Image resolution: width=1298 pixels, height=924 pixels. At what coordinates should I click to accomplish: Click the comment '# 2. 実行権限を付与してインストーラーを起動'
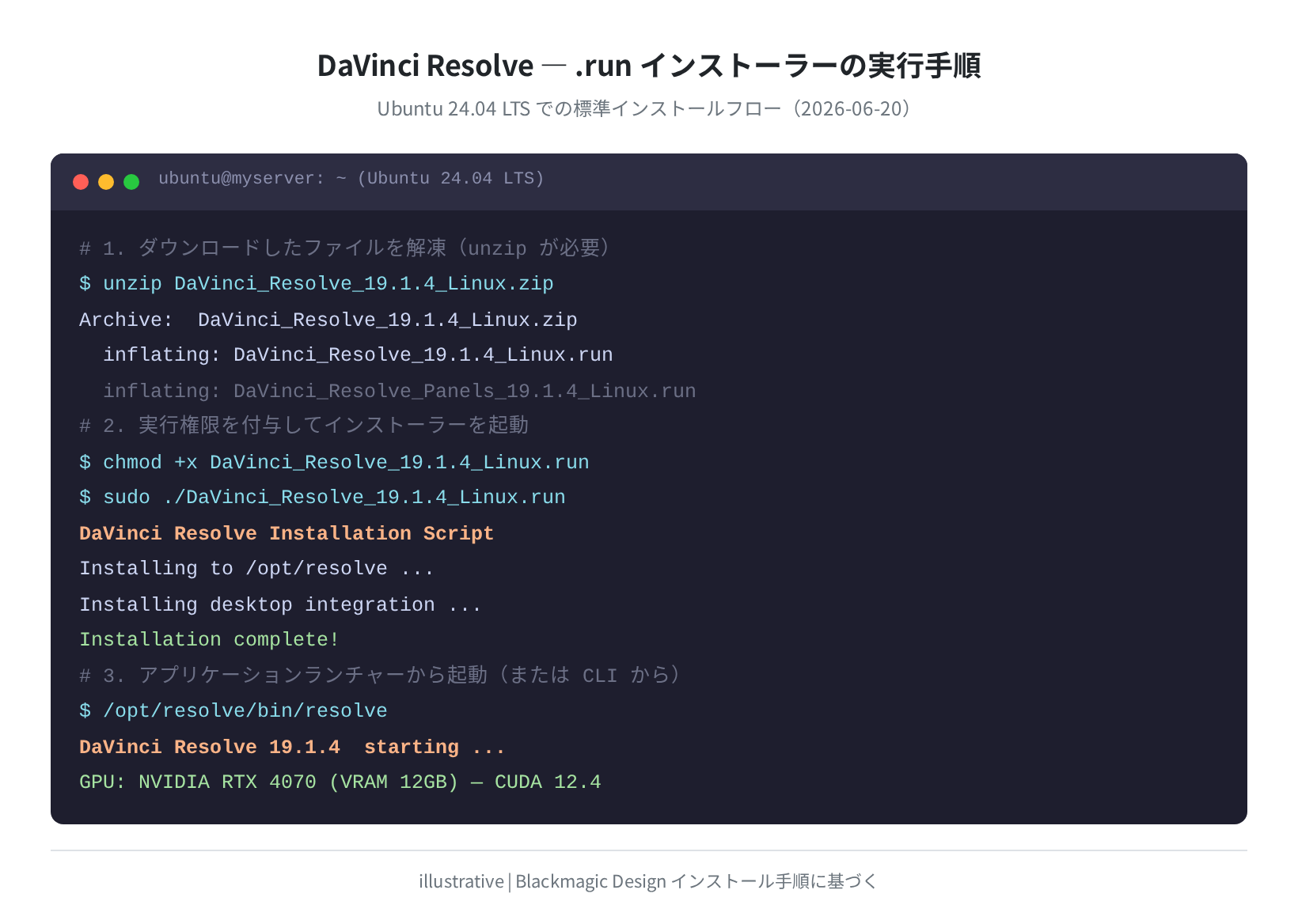[x=304, y=426]
